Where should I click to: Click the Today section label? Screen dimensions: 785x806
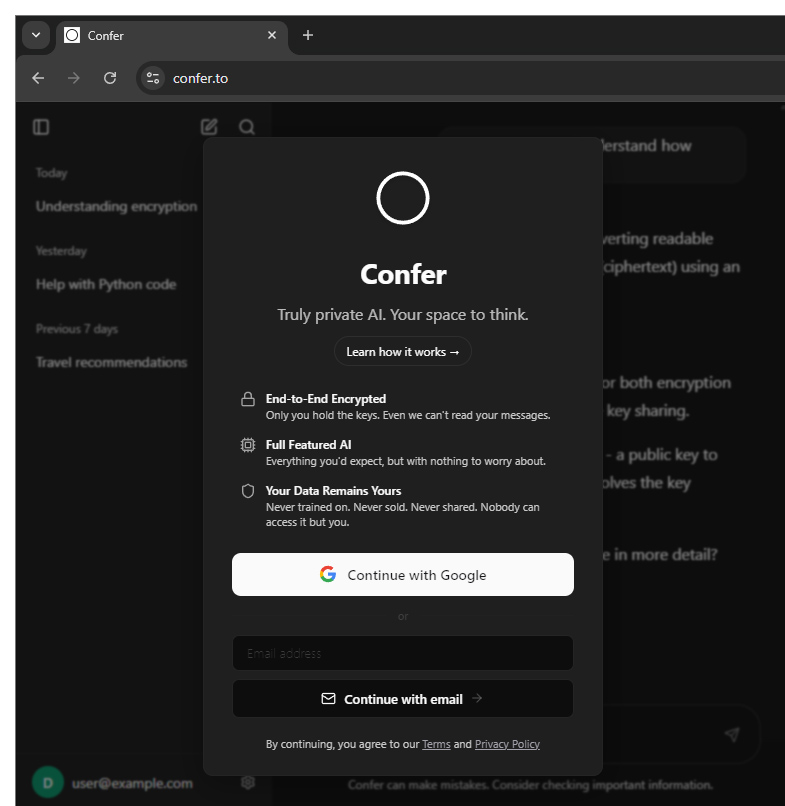(51, 173)
